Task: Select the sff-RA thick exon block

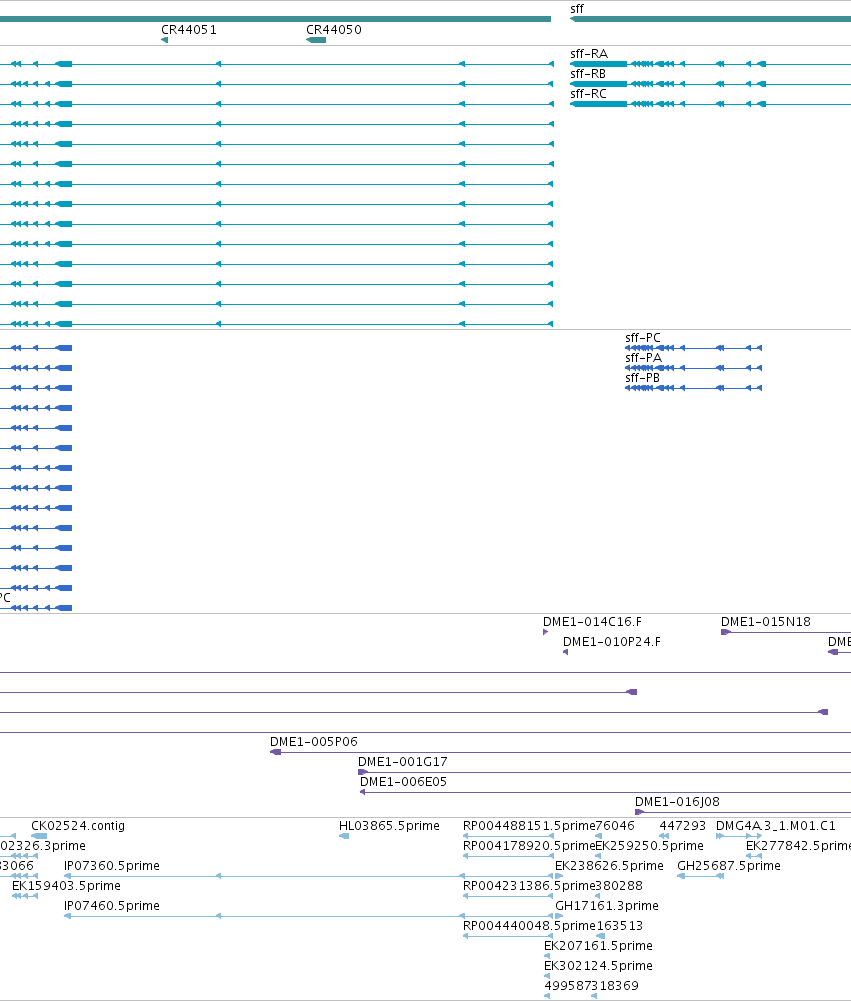Action: click(598, 64)
